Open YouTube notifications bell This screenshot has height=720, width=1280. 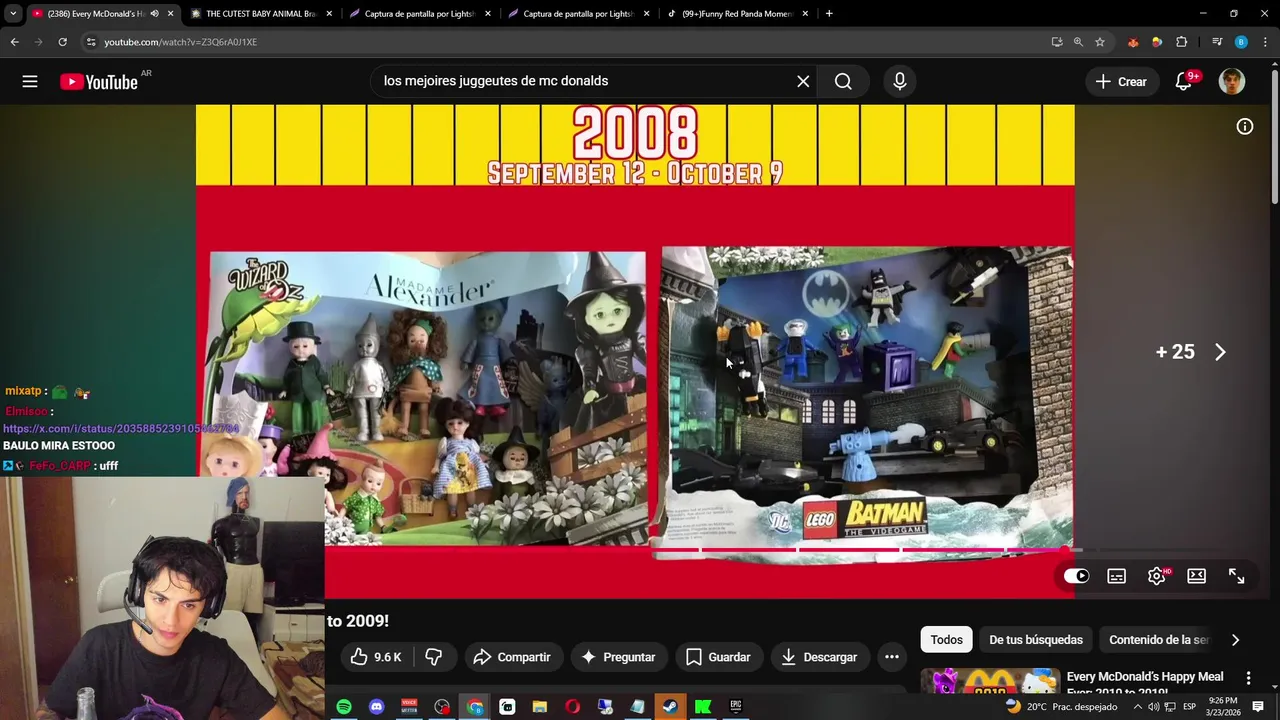[x=1184, y=82]
